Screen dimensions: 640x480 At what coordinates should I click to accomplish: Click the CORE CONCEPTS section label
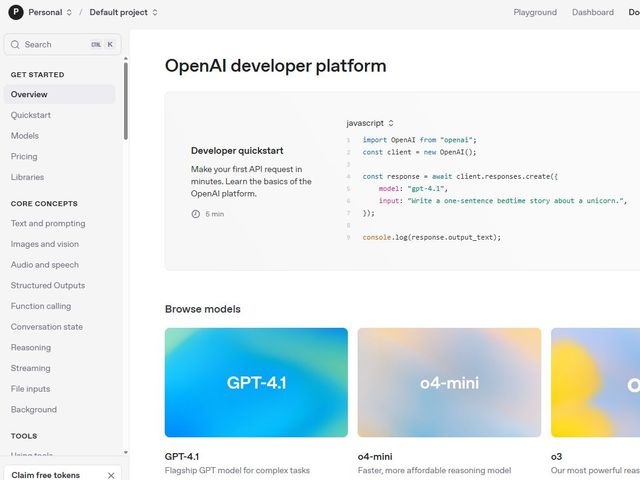tap(44, 204)
